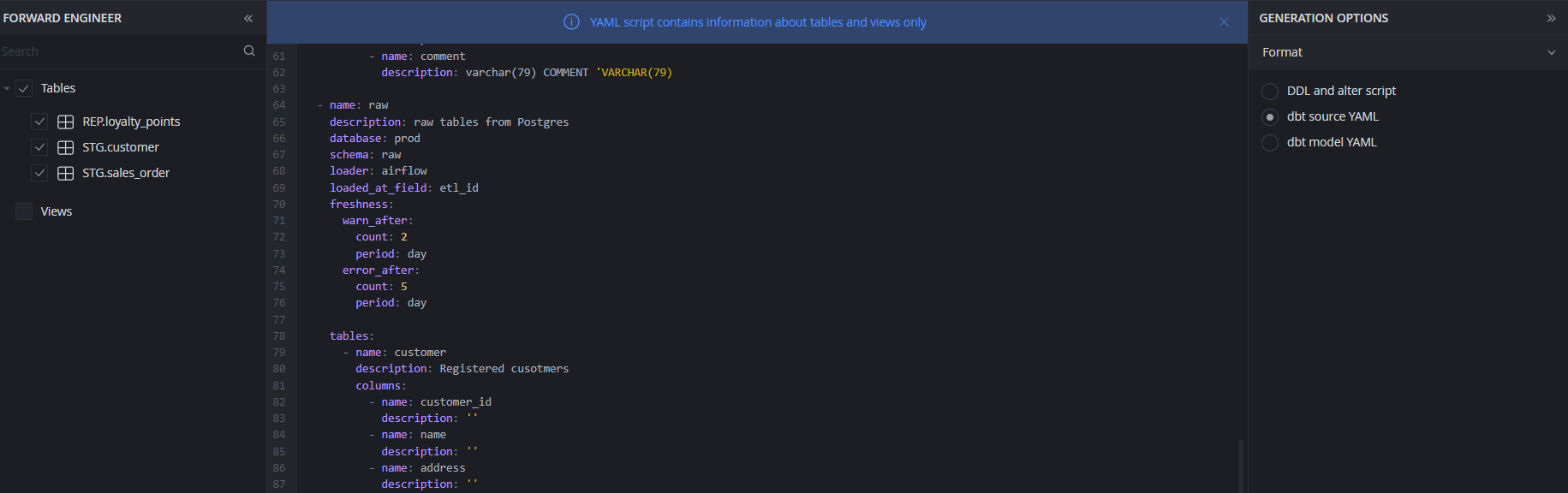Select the dbt source YAML radio button

[x=1269, y=116]
